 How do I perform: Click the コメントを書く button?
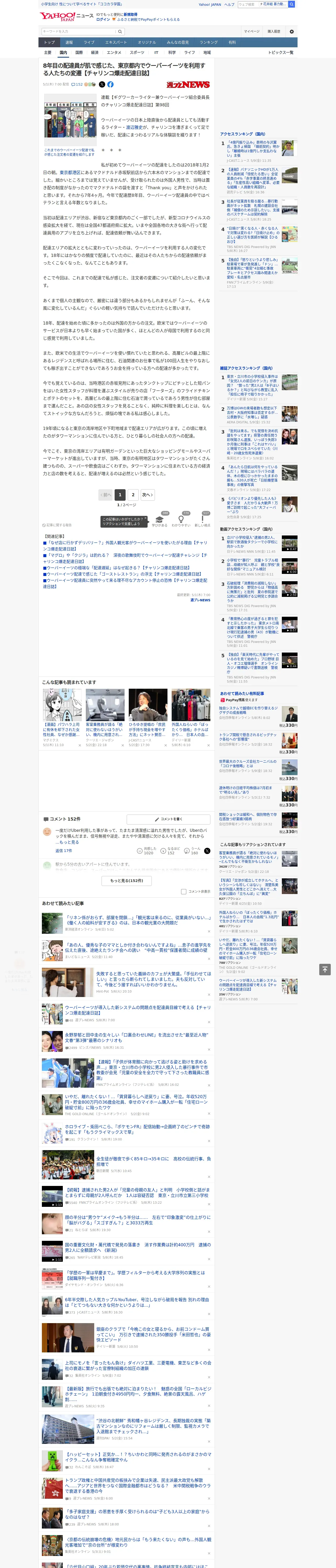coord(168,819)
